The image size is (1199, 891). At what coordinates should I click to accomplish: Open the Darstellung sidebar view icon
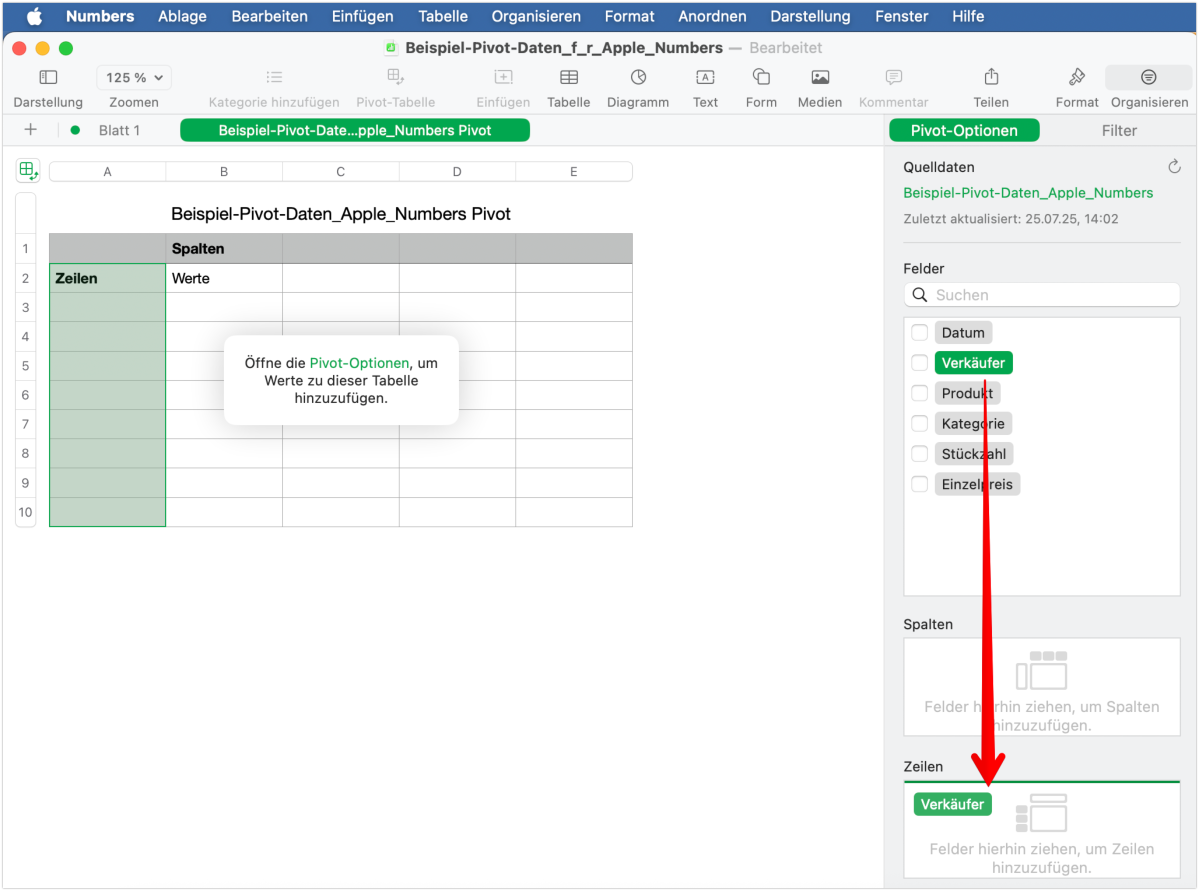[x=48, y=77]
